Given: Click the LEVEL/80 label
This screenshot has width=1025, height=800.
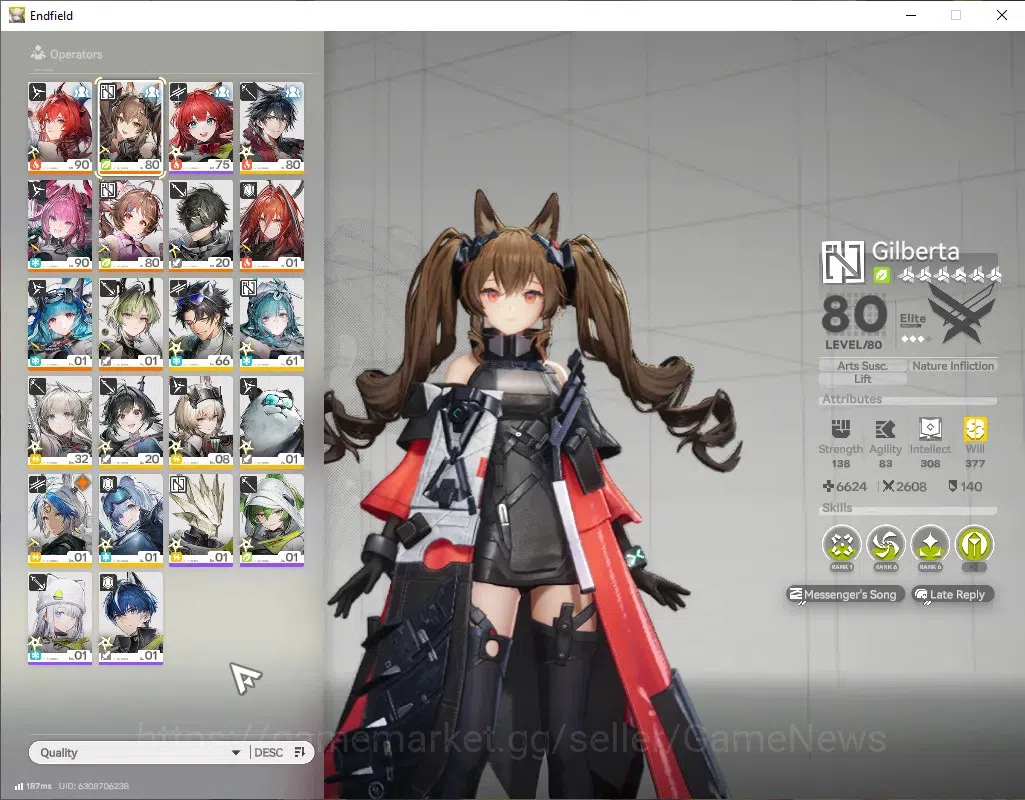Looking at the screenshot, I should pyautogui.click(x=853, y=344).
